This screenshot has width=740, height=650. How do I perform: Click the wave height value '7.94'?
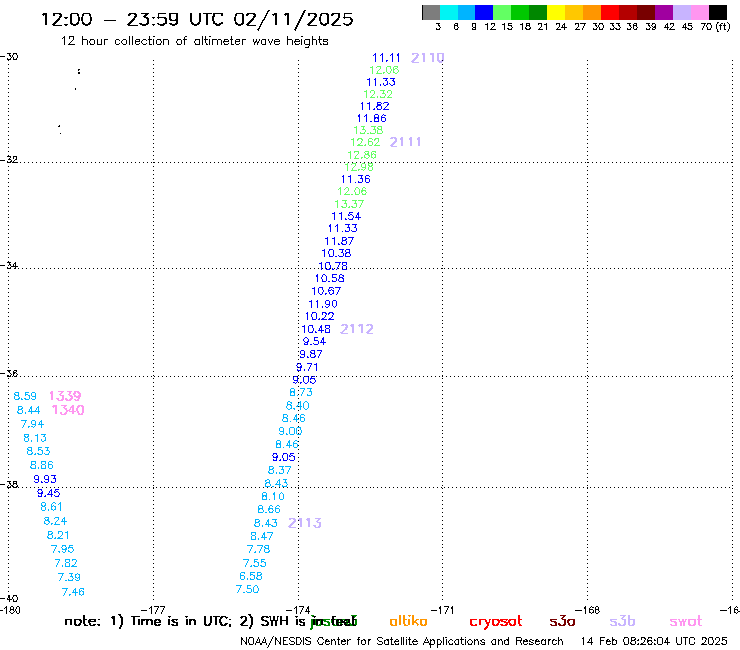32,424
